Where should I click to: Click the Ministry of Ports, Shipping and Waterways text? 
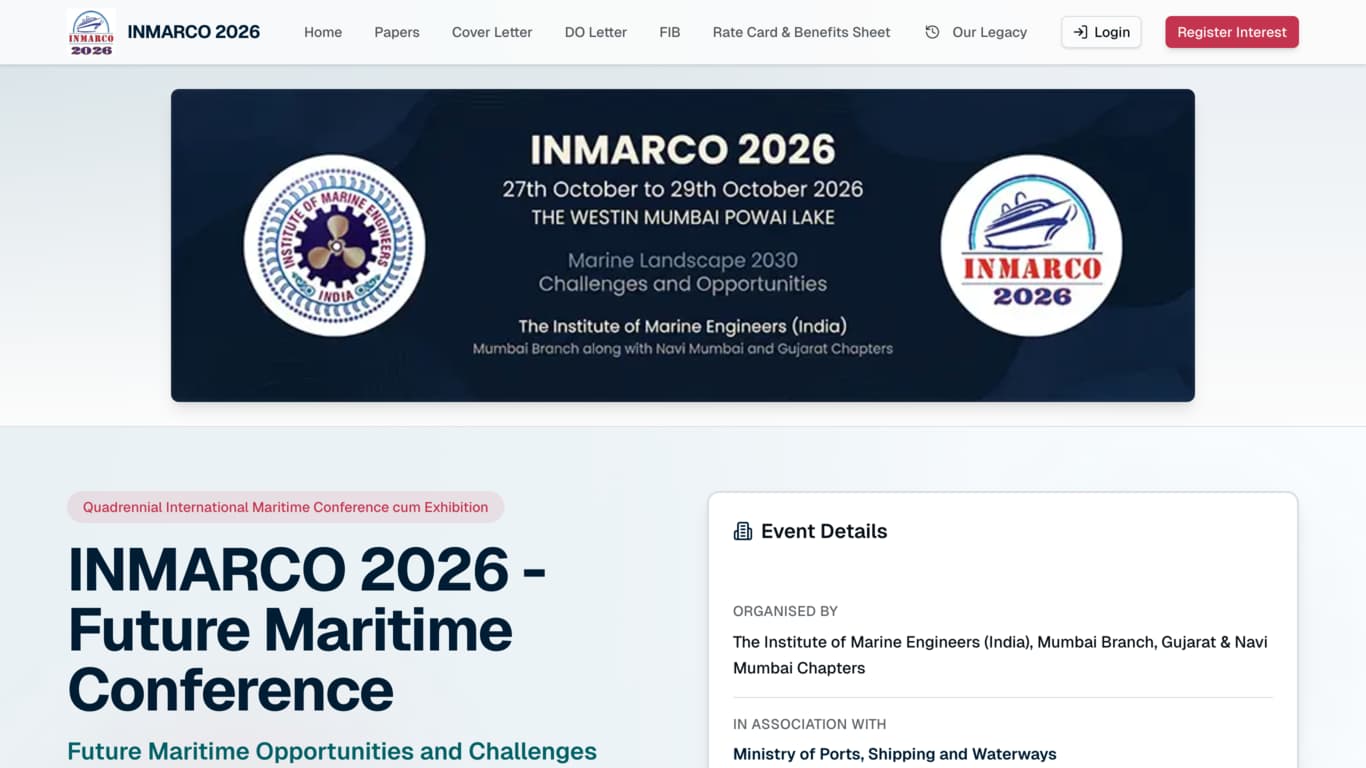tap(894, 753)
